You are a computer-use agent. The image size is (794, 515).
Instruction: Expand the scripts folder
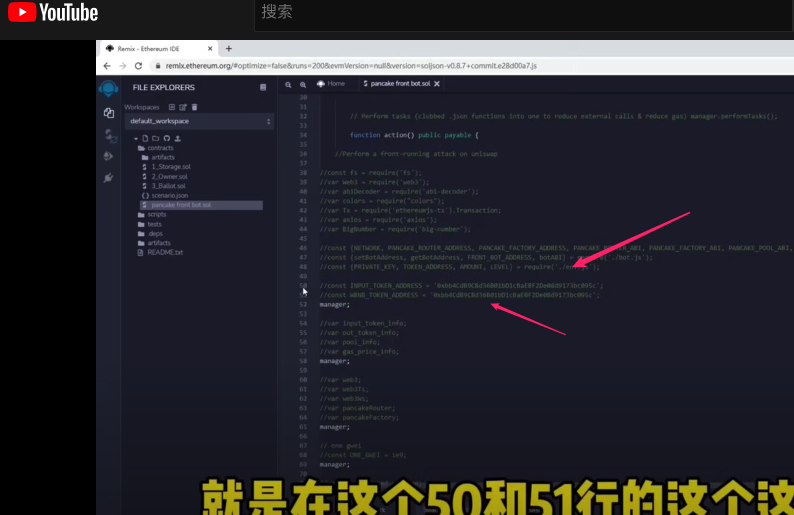(152, 215)
